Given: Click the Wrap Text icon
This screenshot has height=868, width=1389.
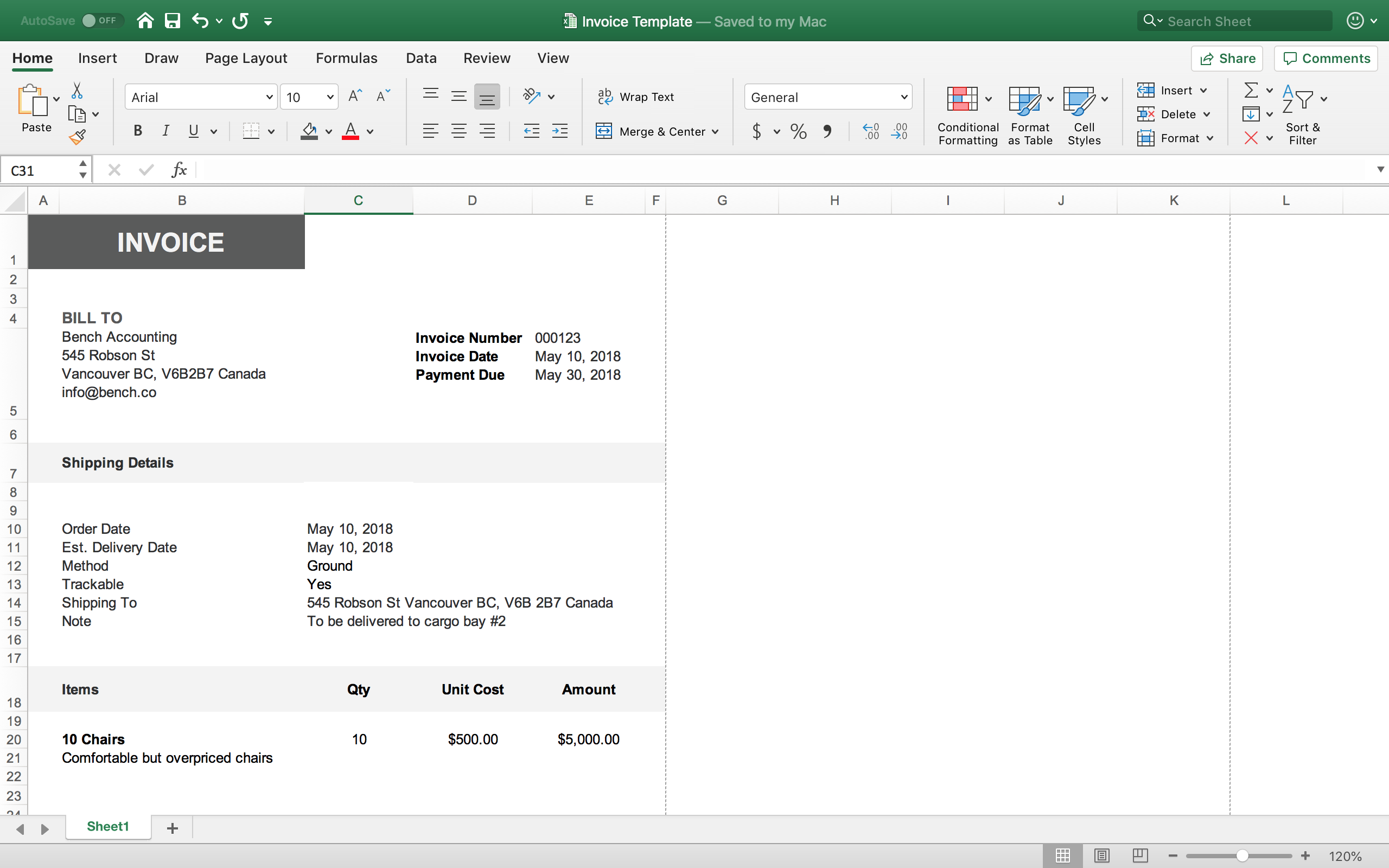Looking at the screenshot, I should (605, 97).
